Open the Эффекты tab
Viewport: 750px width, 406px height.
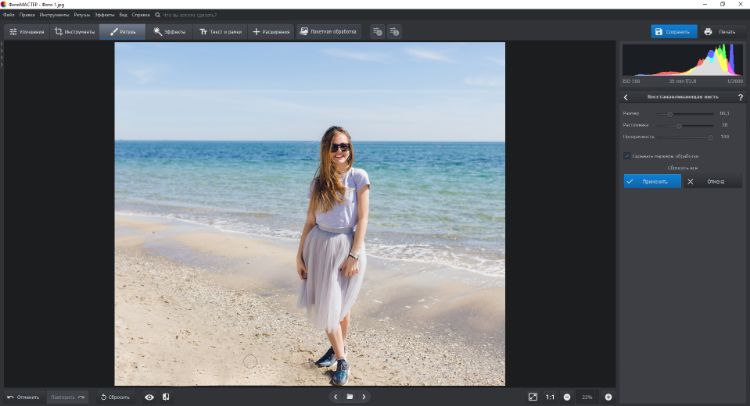coord(171,32)
